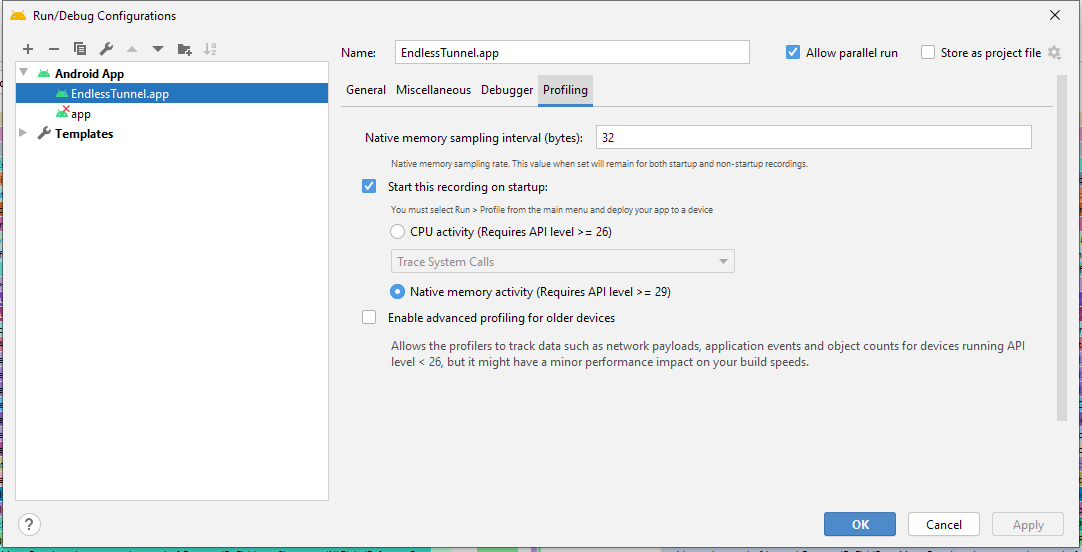Screen dimensions: 1082x552
Task: Check Enable advanced profiling for older devices
Action: coord(369,317)
